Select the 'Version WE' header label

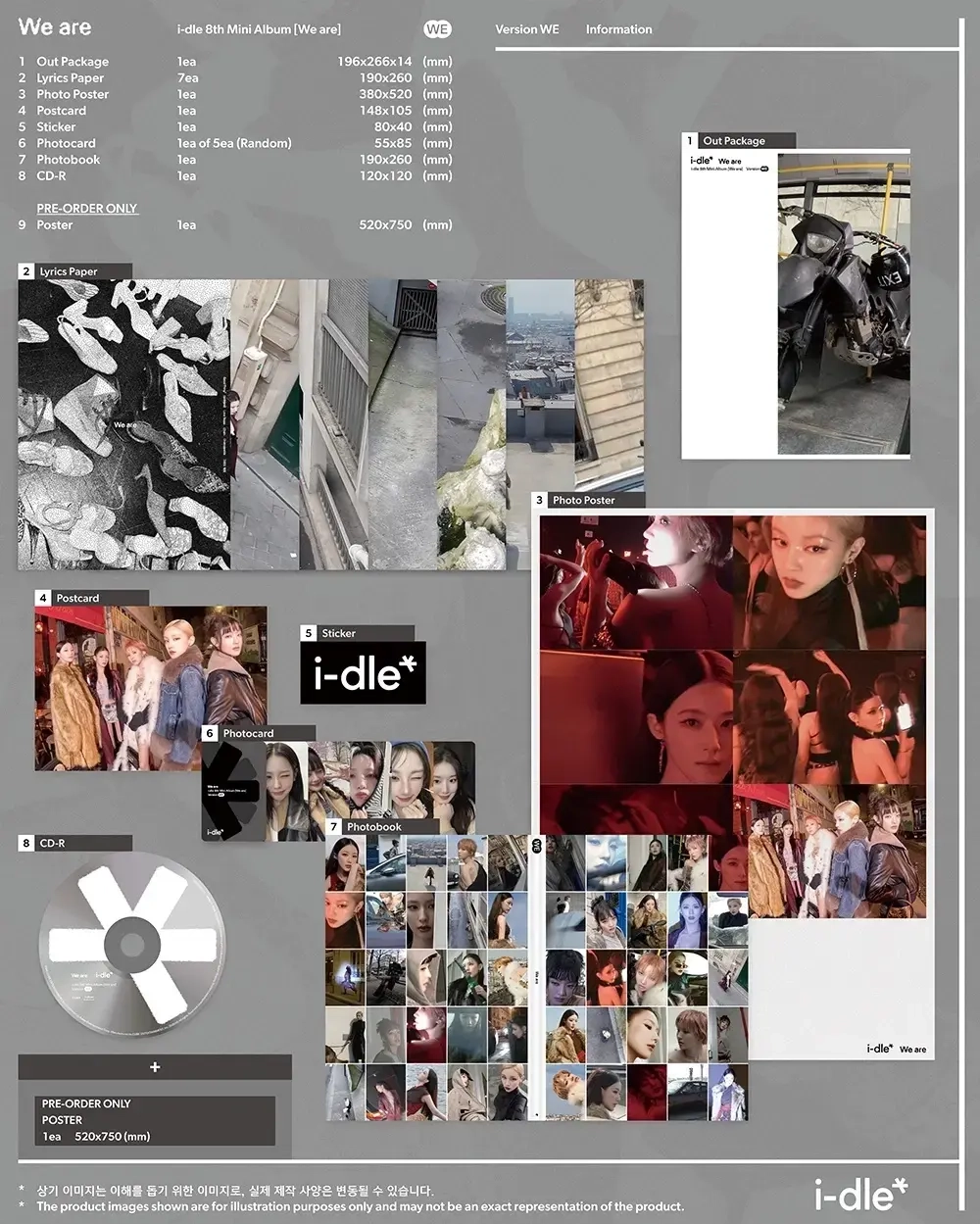(x=527, y=29)
